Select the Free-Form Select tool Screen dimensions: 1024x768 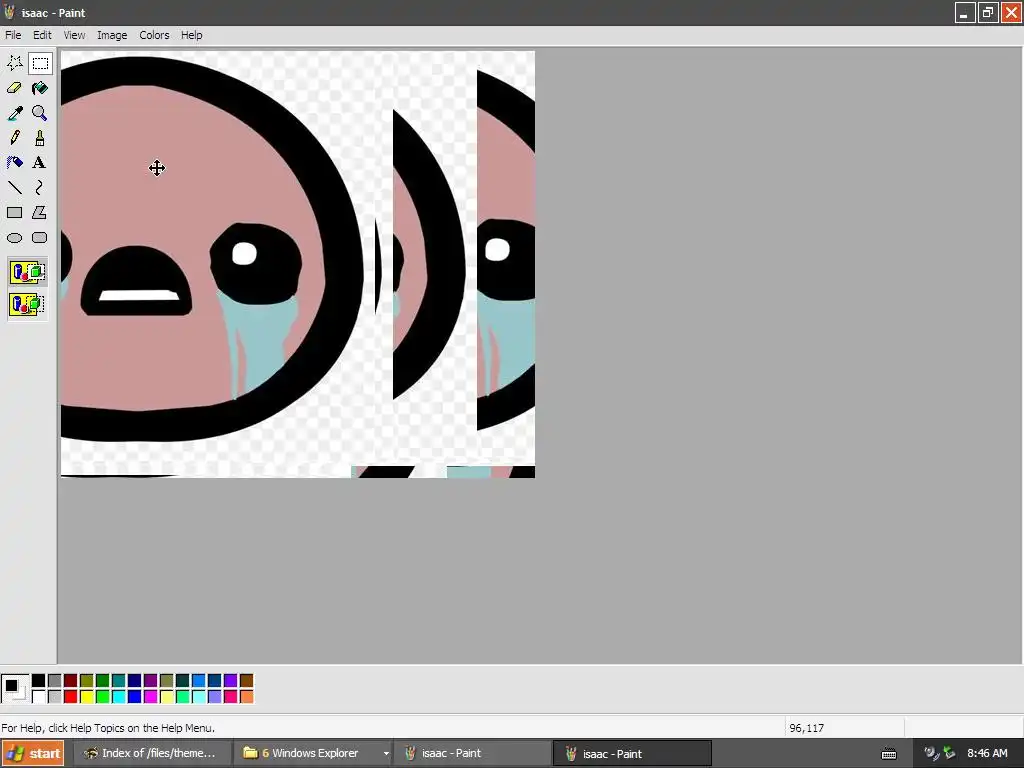(14, 63)
